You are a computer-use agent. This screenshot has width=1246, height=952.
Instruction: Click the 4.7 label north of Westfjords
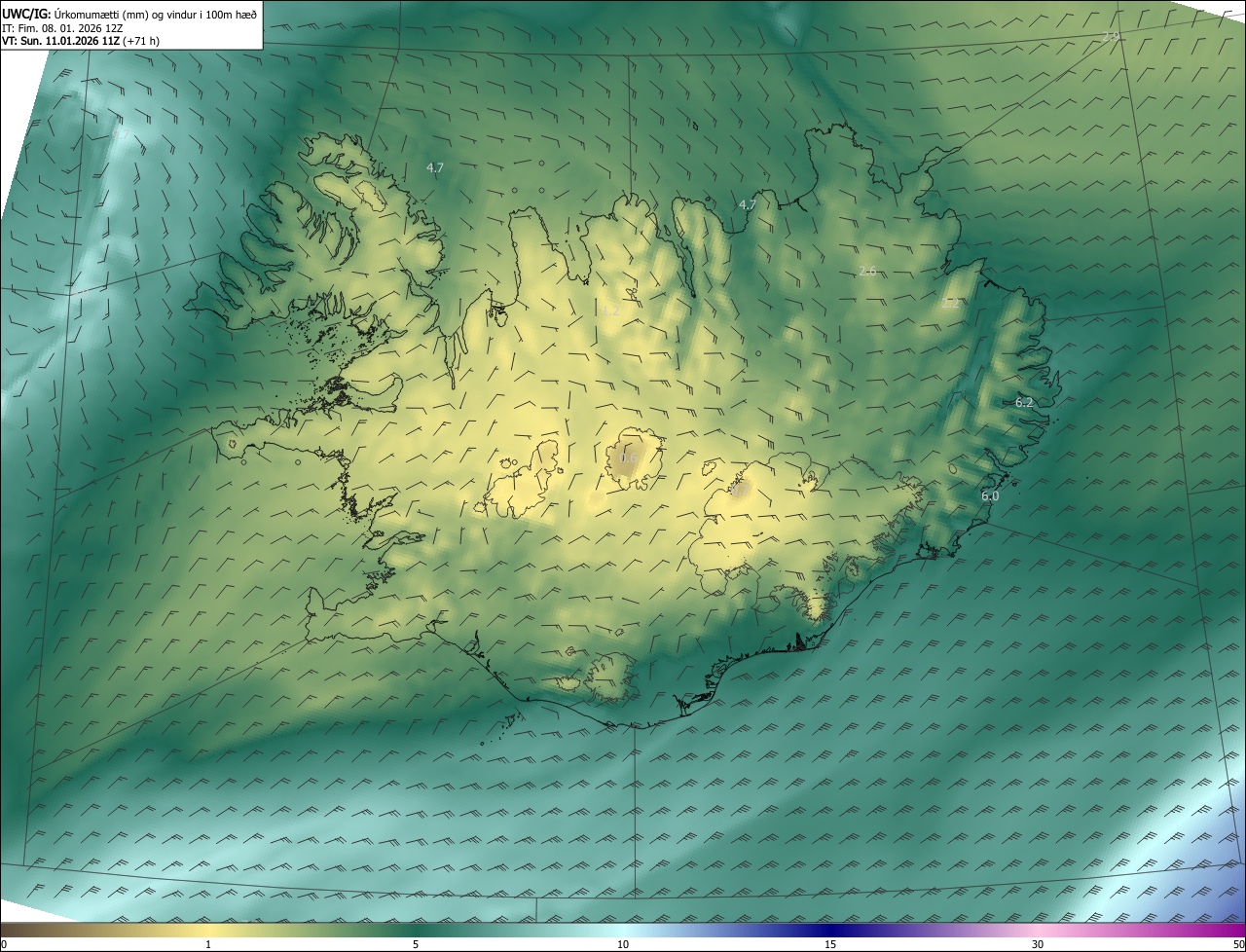[435, 167]
